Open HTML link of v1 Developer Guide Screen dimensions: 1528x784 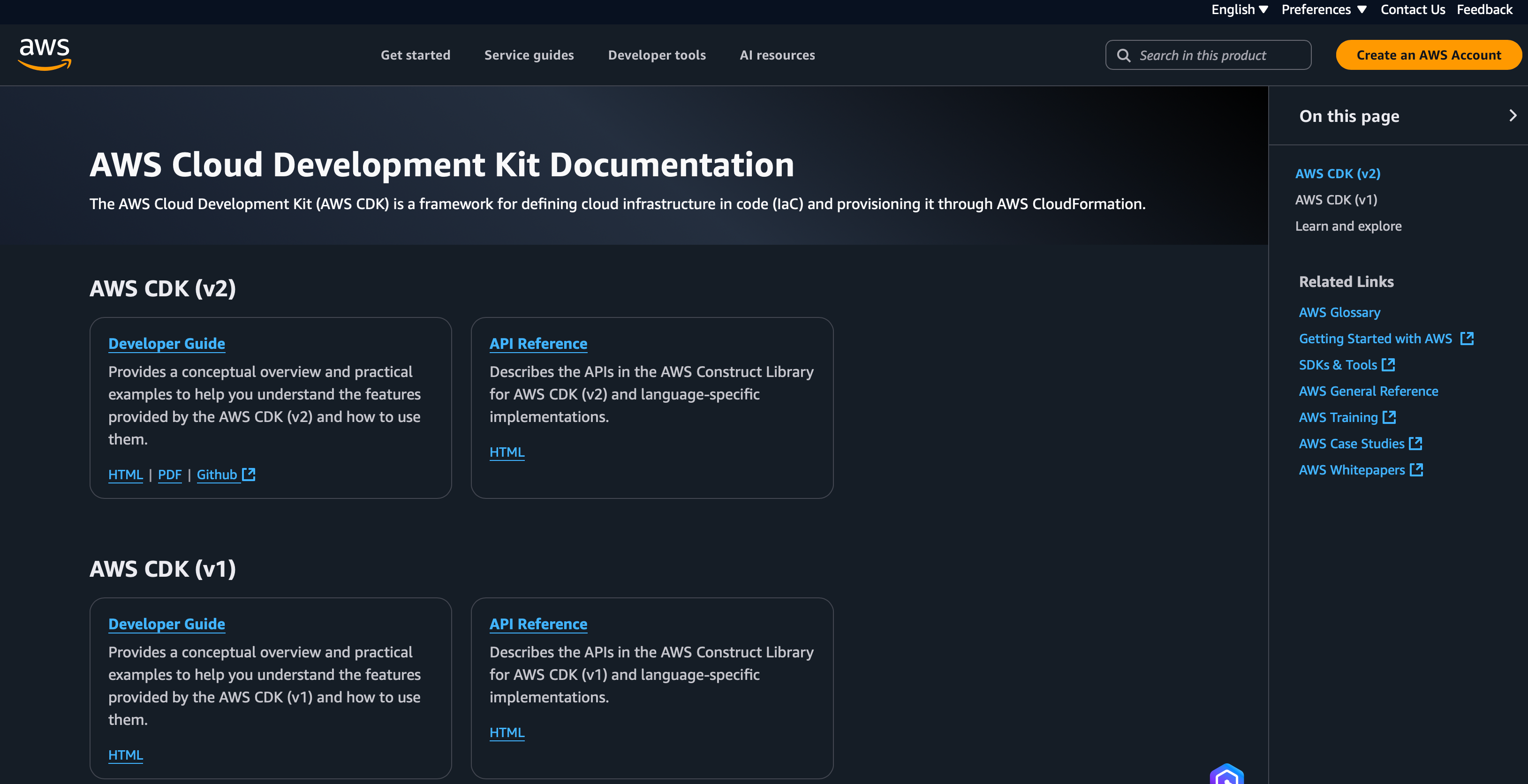(126, 755)
